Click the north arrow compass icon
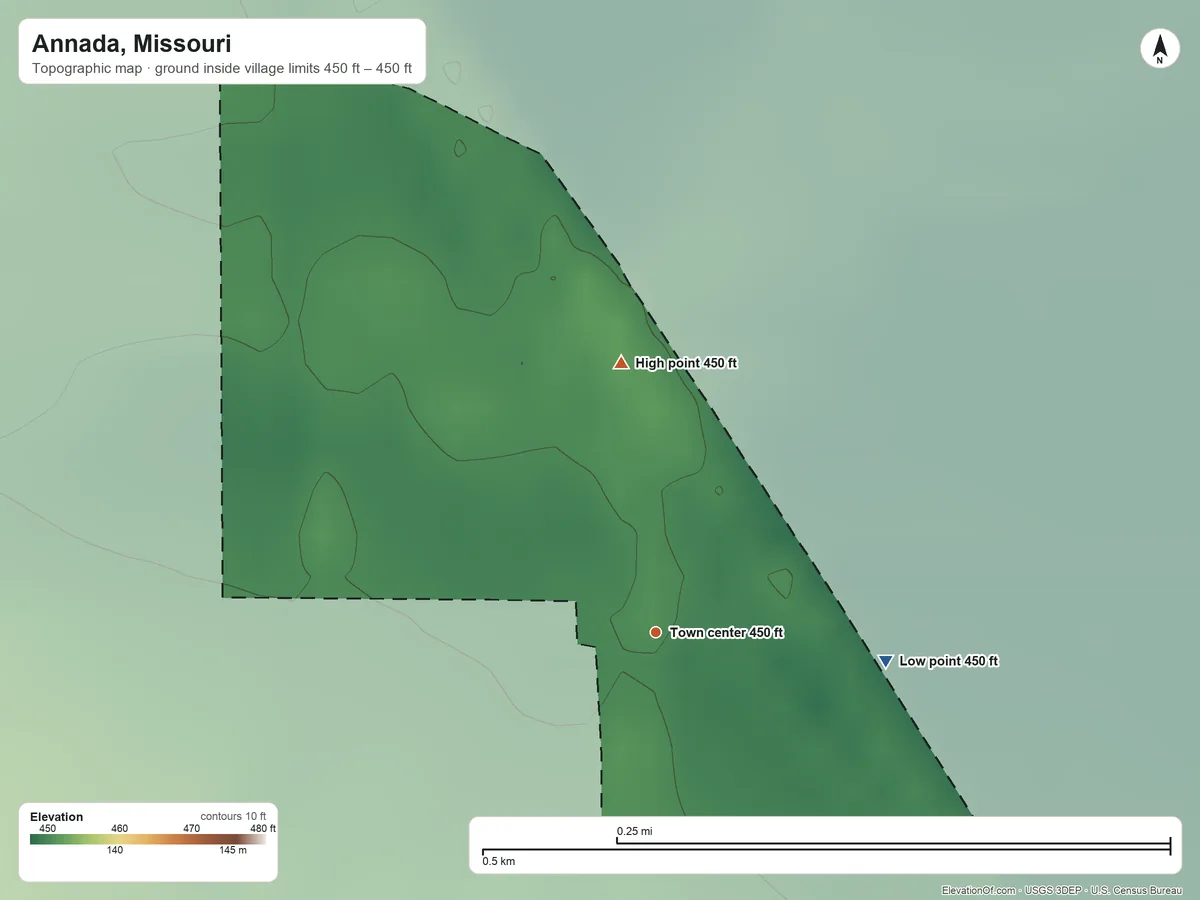The height and width of the screenshot is (900, 1200). (1160, 49)
